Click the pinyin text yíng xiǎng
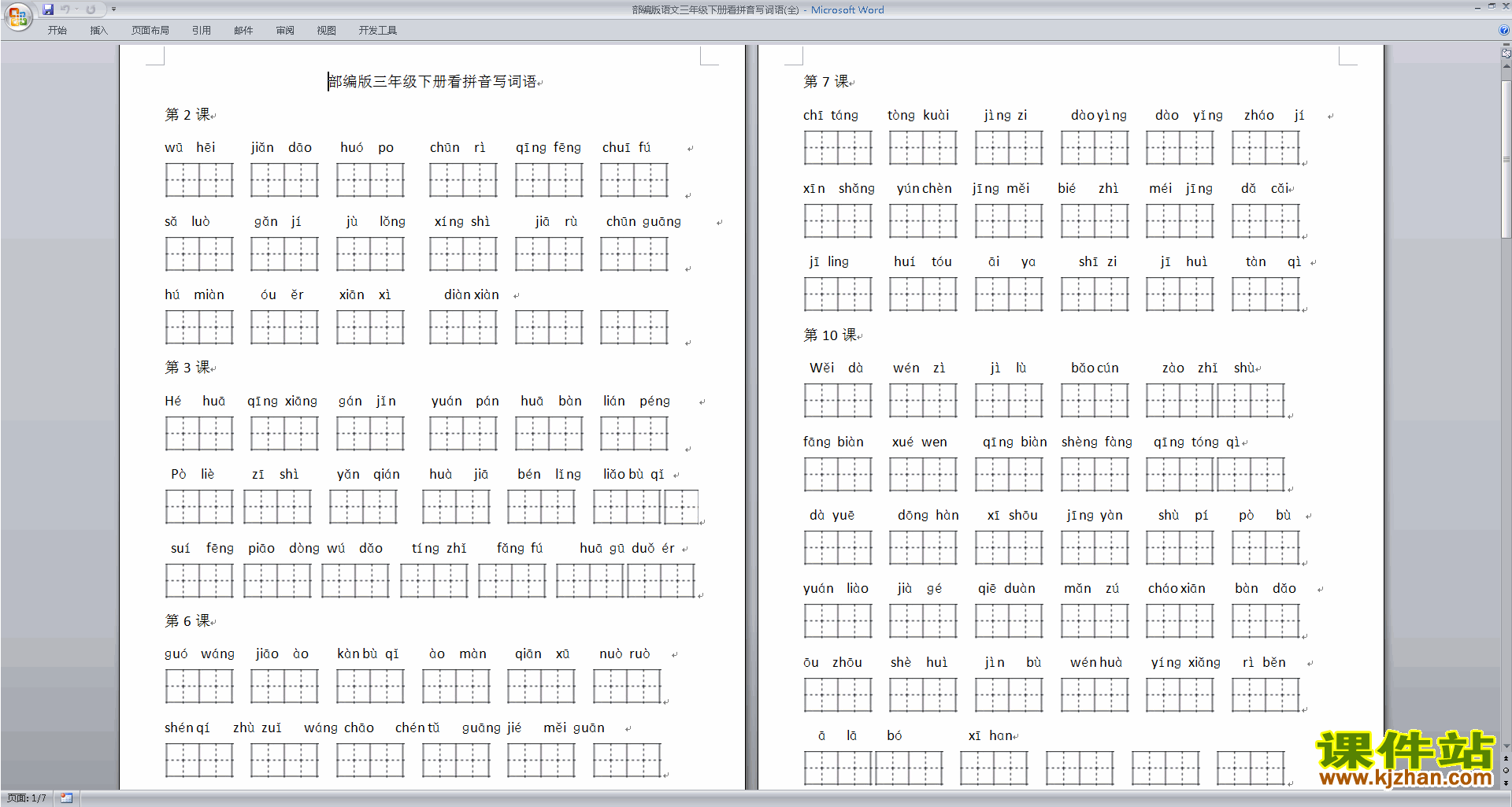This screenshot has height=807, width=1512. tap(1186, 663)
